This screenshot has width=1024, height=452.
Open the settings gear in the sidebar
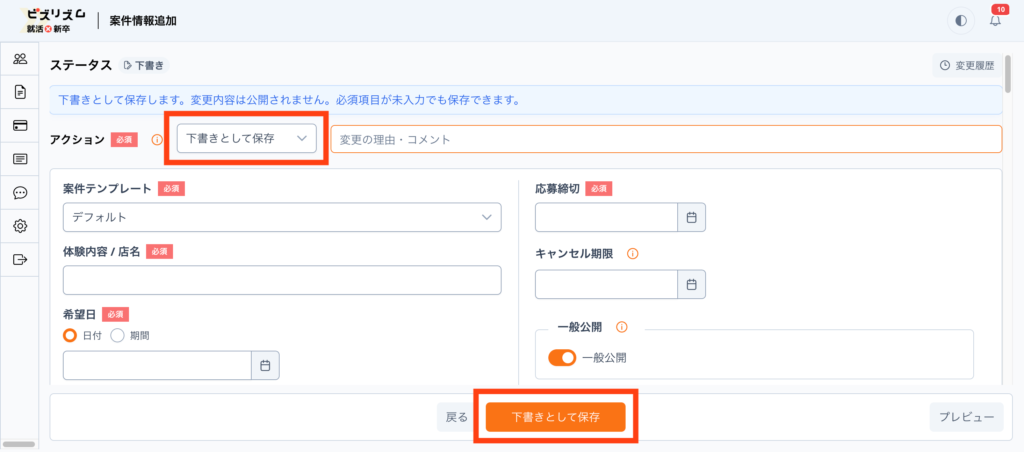click(x=20, y=226)
